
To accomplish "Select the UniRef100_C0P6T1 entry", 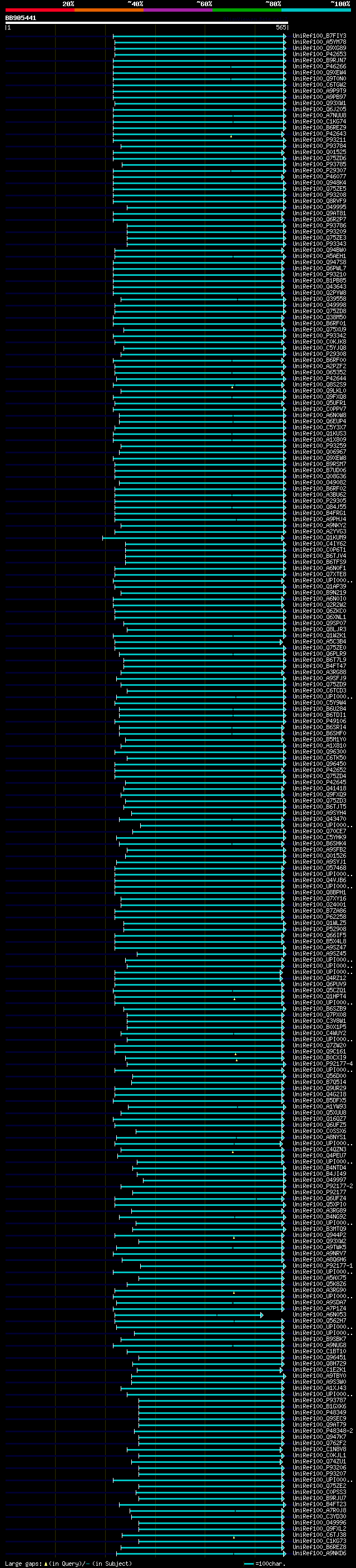I will tap(319, 550).
